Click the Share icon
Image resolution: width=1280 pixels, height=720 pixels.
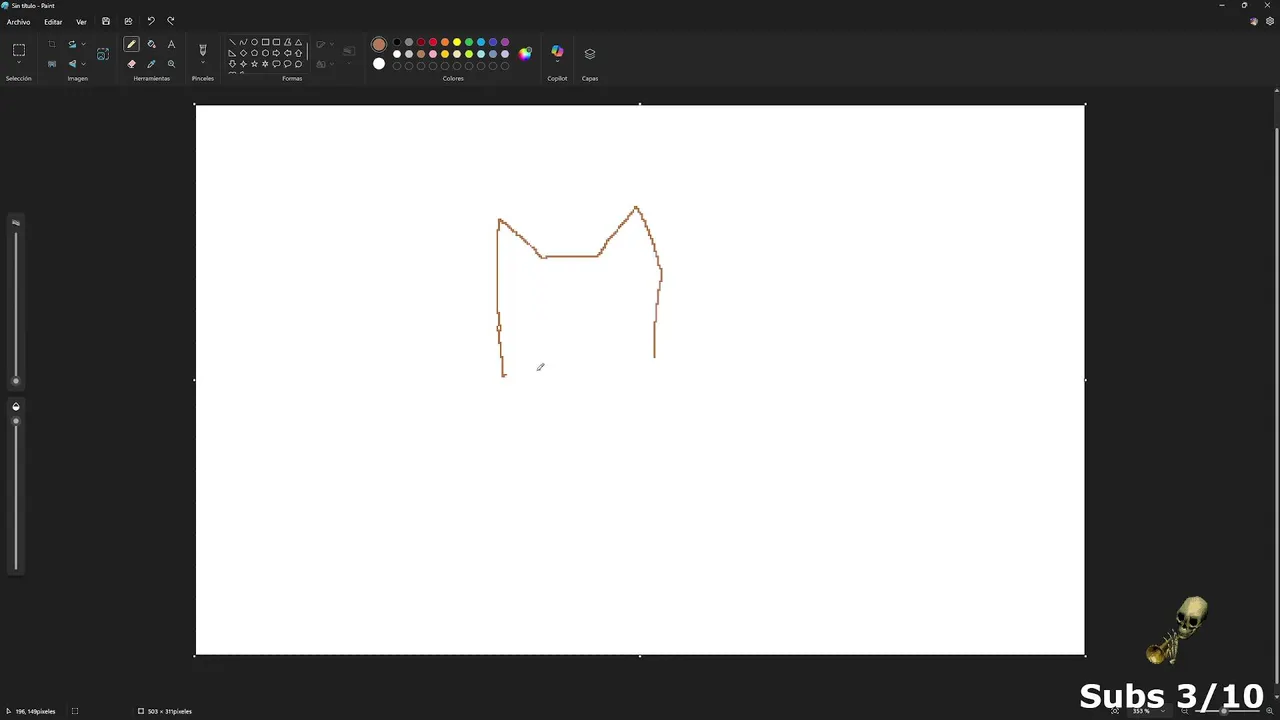click(x=128, y=21)
